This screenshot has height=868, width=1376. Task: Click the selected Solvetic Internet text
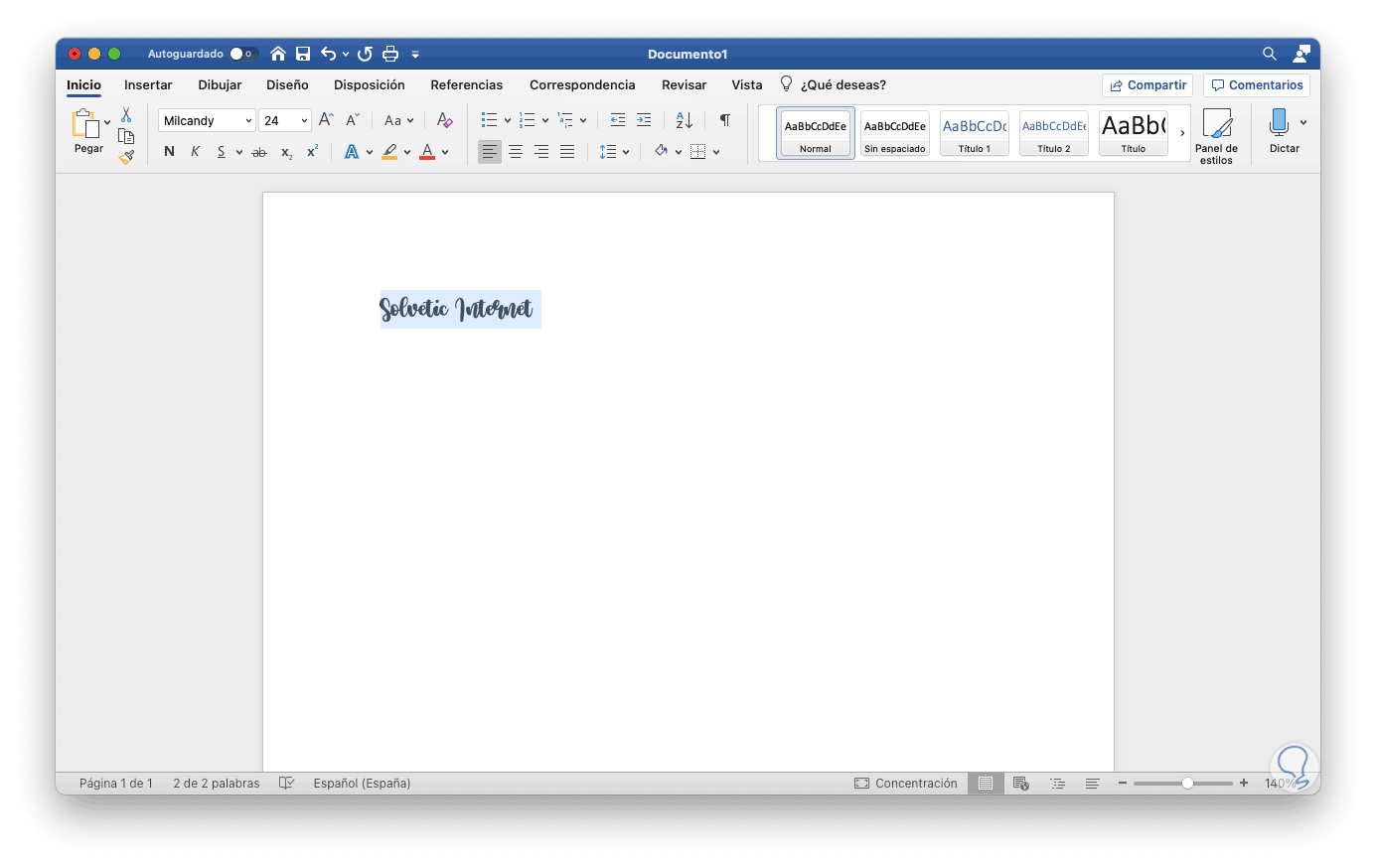[x=457, y=309]
